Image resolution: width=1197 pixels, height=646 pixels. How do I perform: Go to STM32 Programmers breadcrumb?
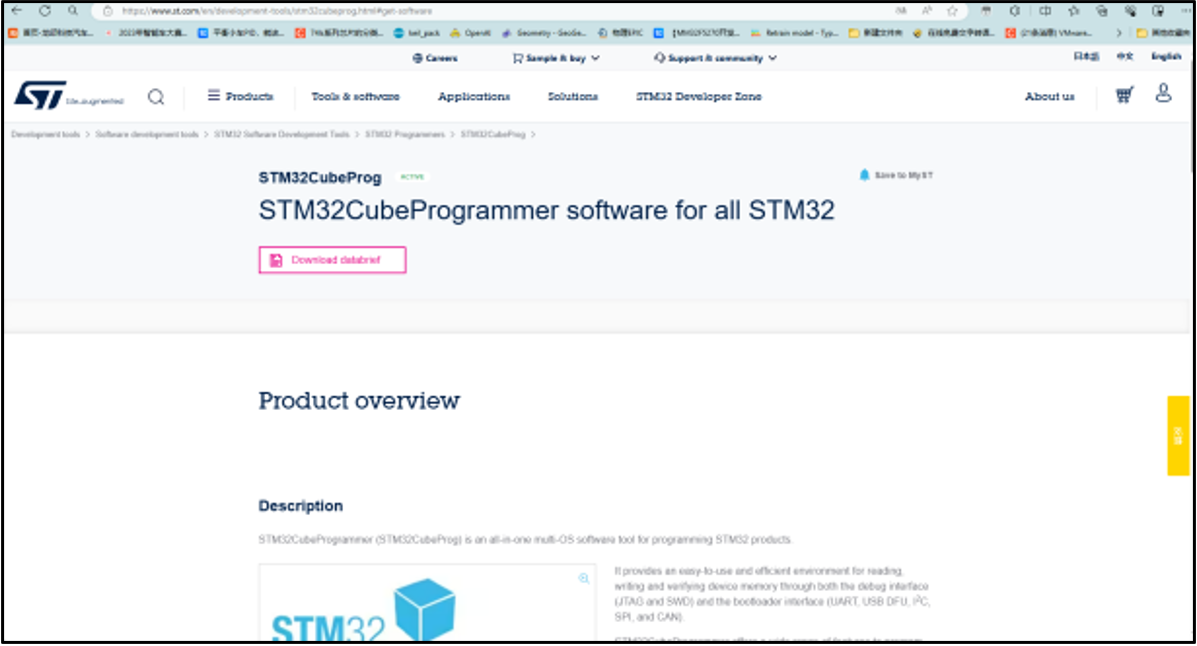click(x=405, y=134)
